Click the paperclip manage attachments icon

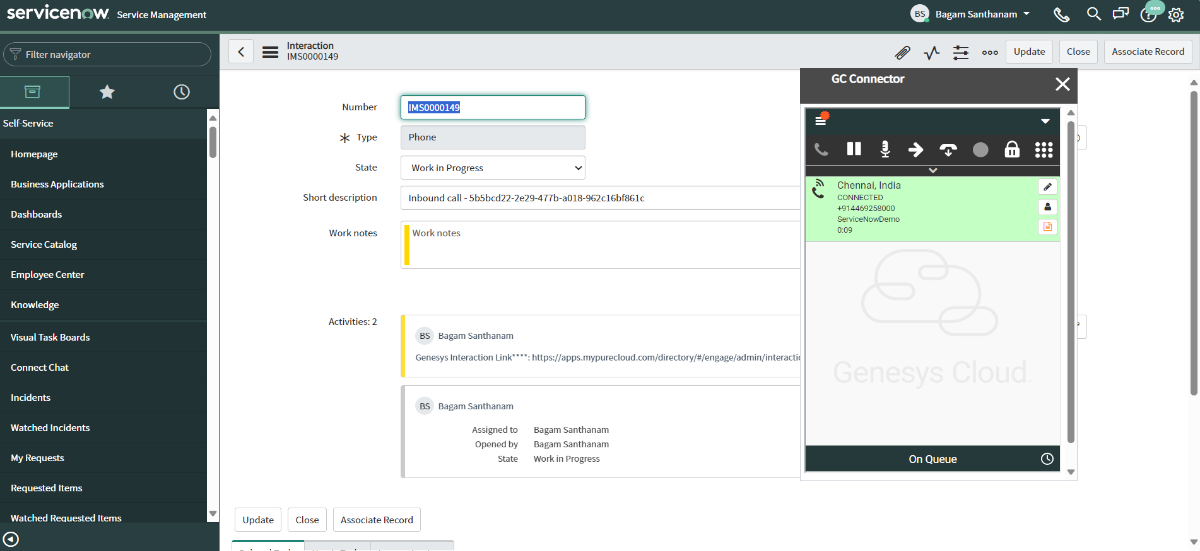coord(902,52)
